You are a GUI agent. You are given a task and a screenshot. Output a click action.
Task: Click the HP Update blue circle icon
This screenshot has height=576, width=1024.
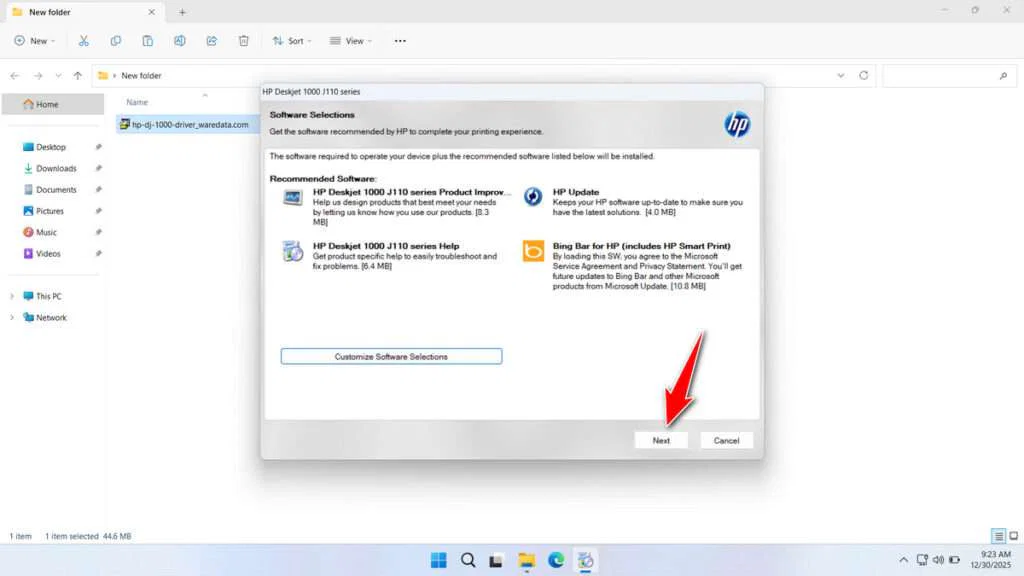click(531, 196)
